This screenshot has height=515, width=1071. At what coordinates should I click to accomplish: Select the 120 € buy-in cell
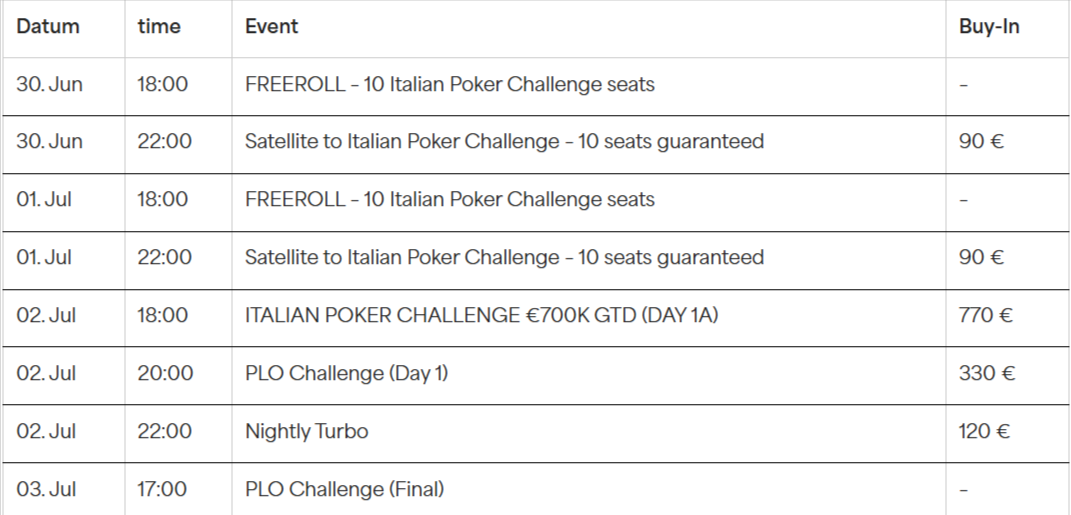[984, 432]
